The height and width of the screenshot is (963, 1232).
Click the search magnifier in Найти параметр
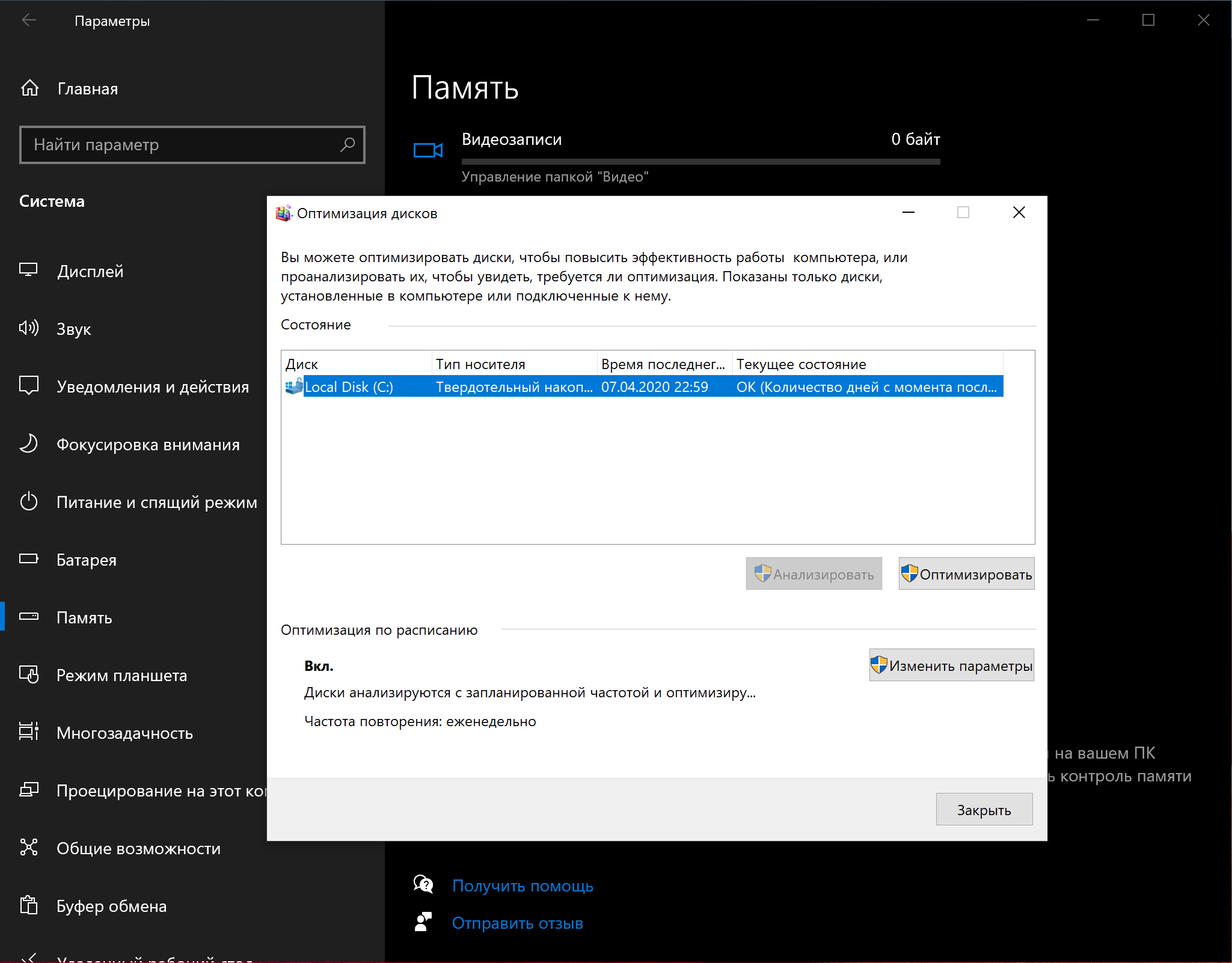pyautogui.click(x=348, y=145)
